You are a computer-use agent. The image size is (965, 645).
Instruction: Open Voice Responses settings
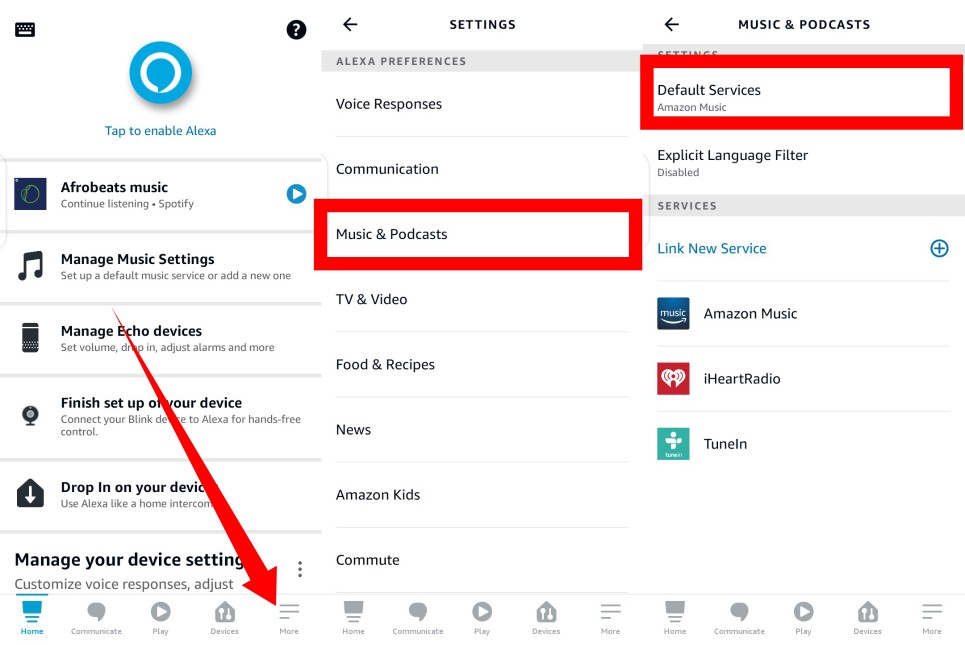[x=482, y=104]
